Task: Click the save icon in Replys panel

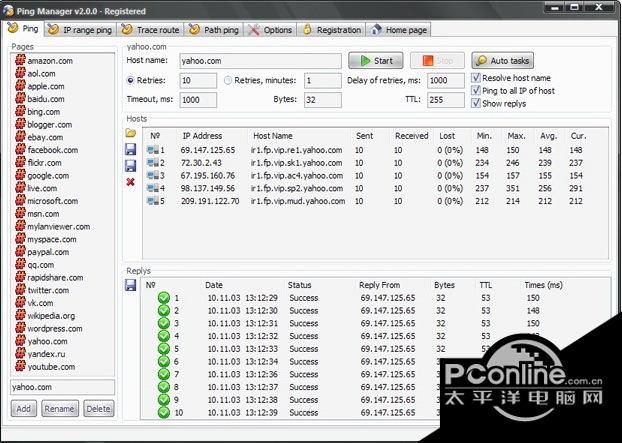Action: point(131,285)
